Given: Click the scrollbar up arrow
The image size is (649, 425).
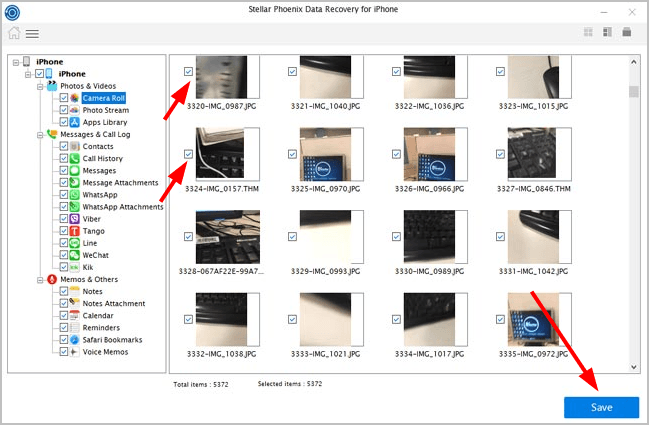Looking at the screenshot, I should pos(634,62).
